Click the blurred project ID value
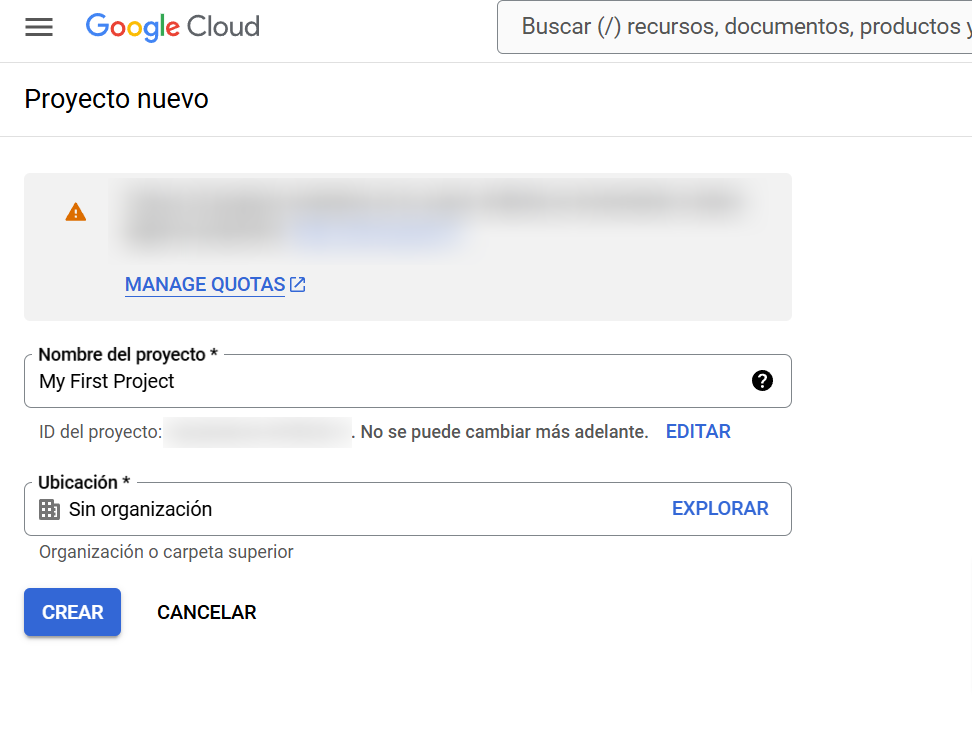972x732 pixels. 258,432
